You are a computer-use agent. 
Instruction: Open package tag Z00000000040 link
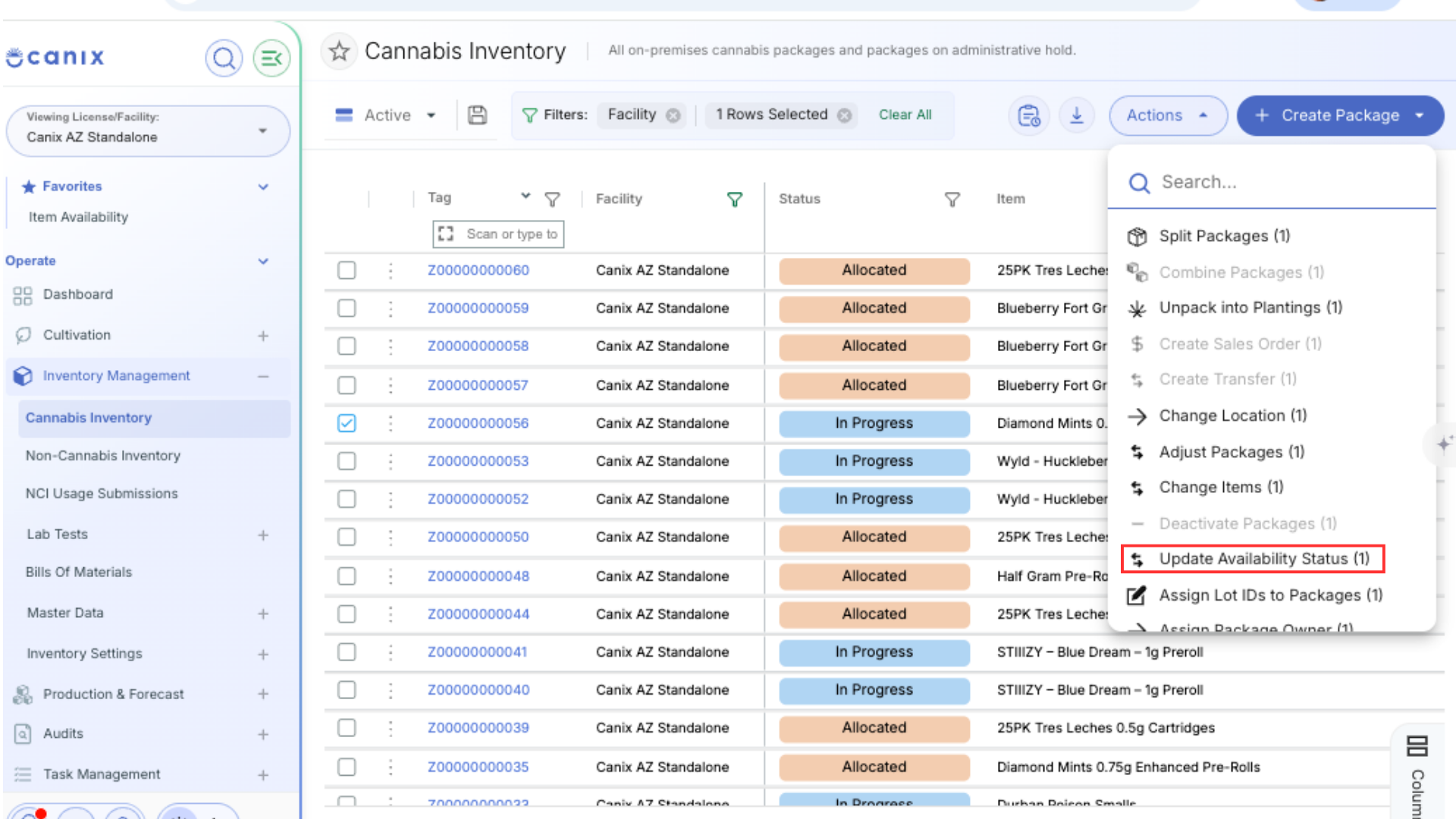pos(478,690)
